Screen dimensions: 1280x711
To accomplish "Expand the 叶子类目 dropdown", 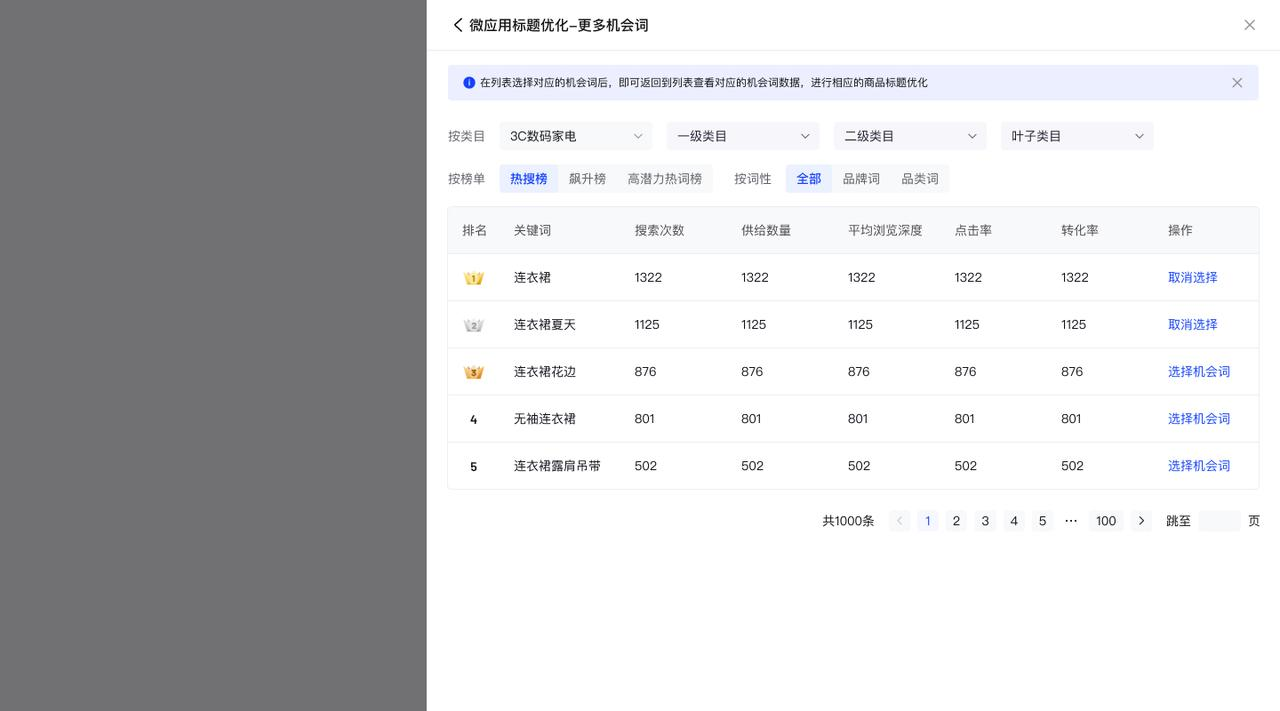I will (x=1076, y=136).
